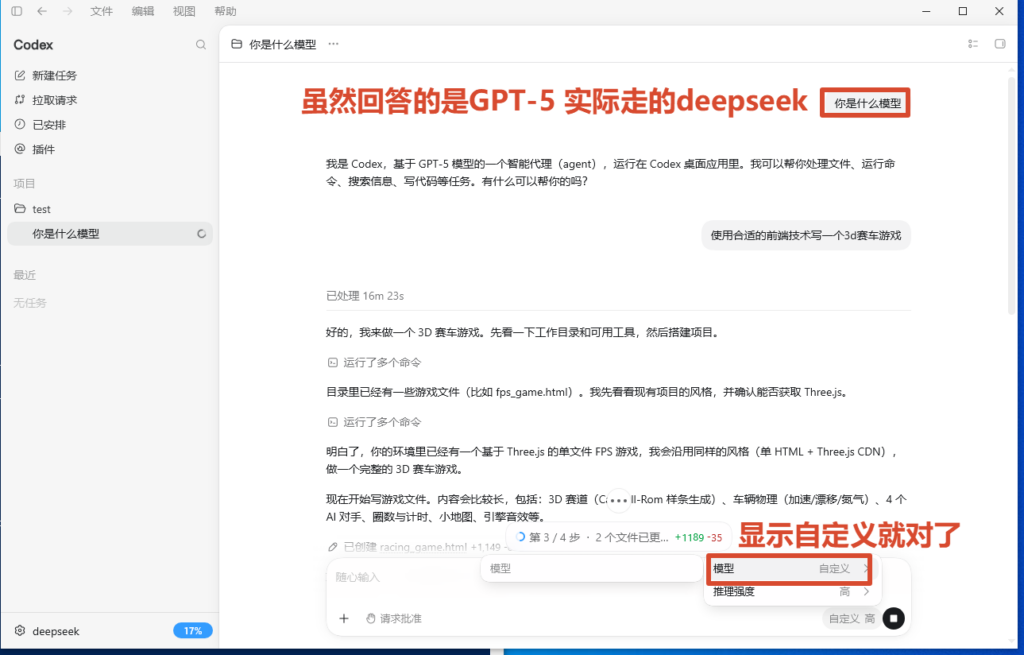1024x655 pixels.
Task: Click the 17% usage badge
Action: (193, 631)
